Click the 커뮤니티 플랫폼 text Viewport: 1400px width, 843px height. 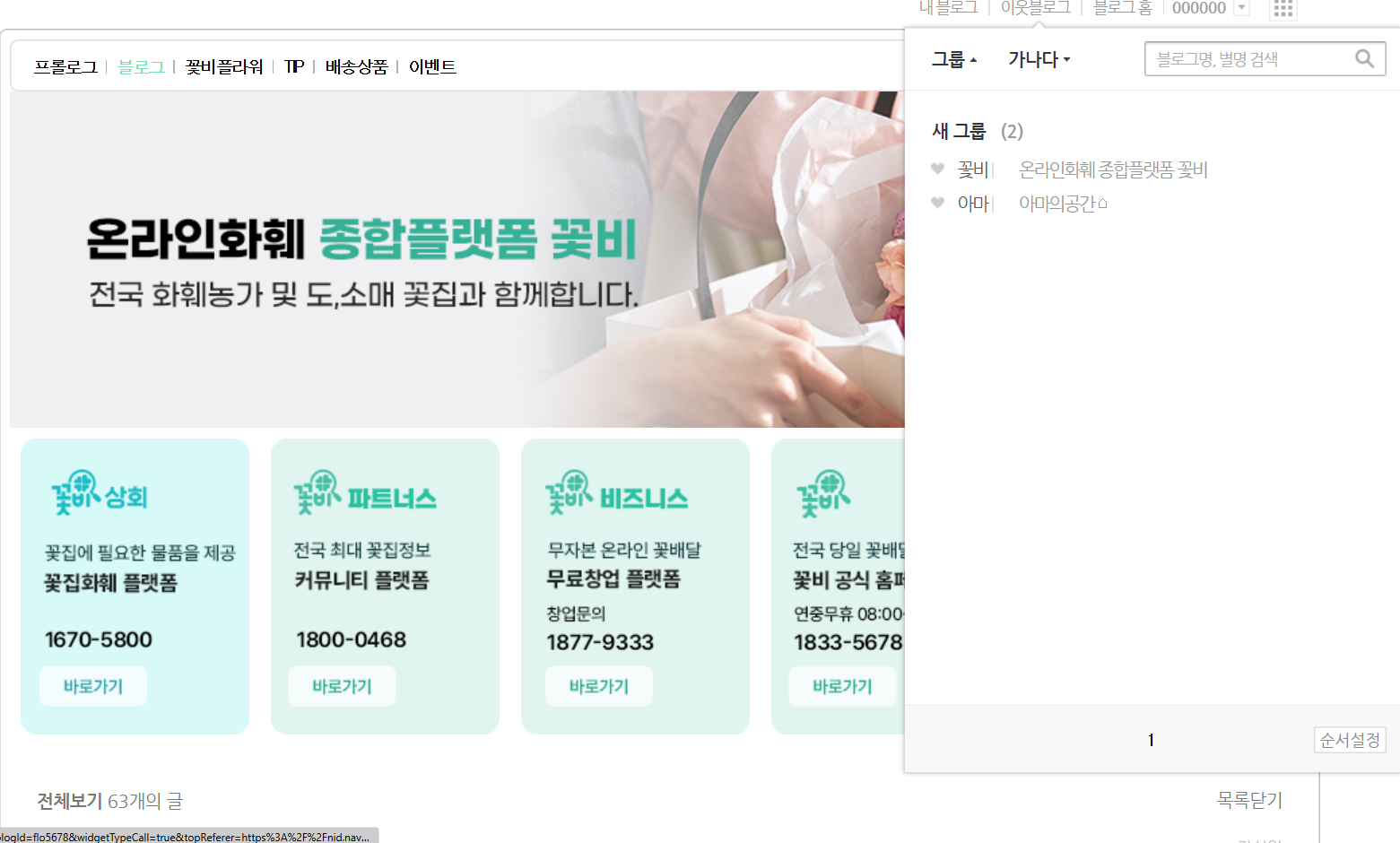click(361, 580)
